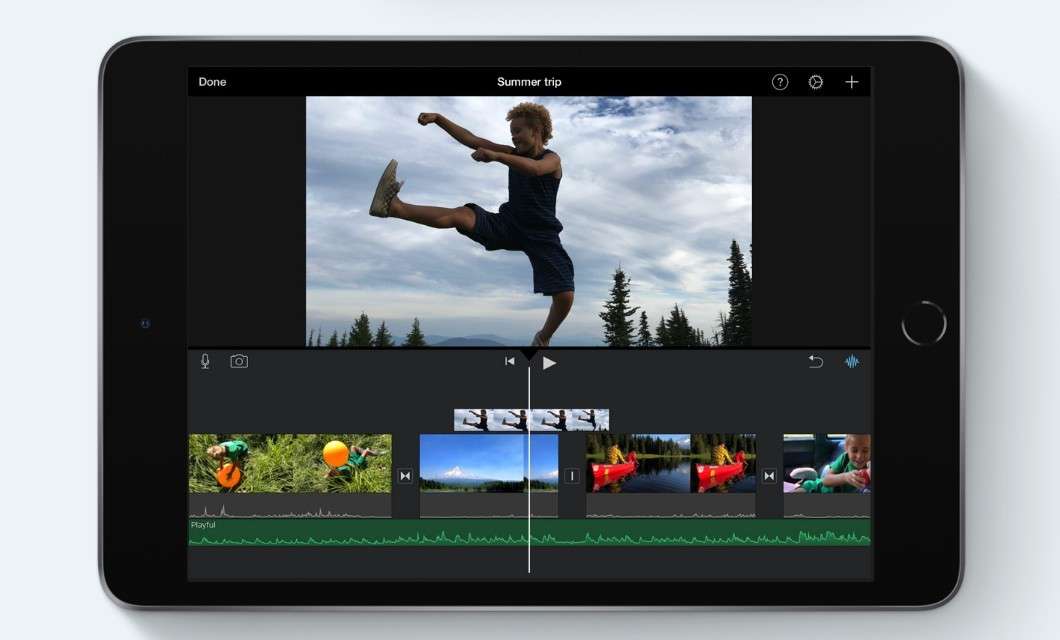Select the Playful green soundtrack
This screenshot has width=1060, height=640.
point(529,533)
